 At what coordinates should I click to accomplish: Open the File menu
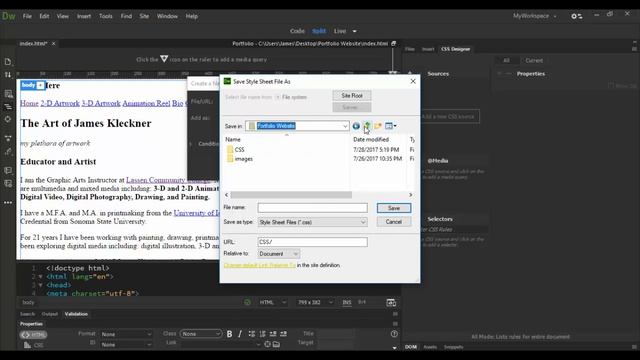click(x=27, y=16)
